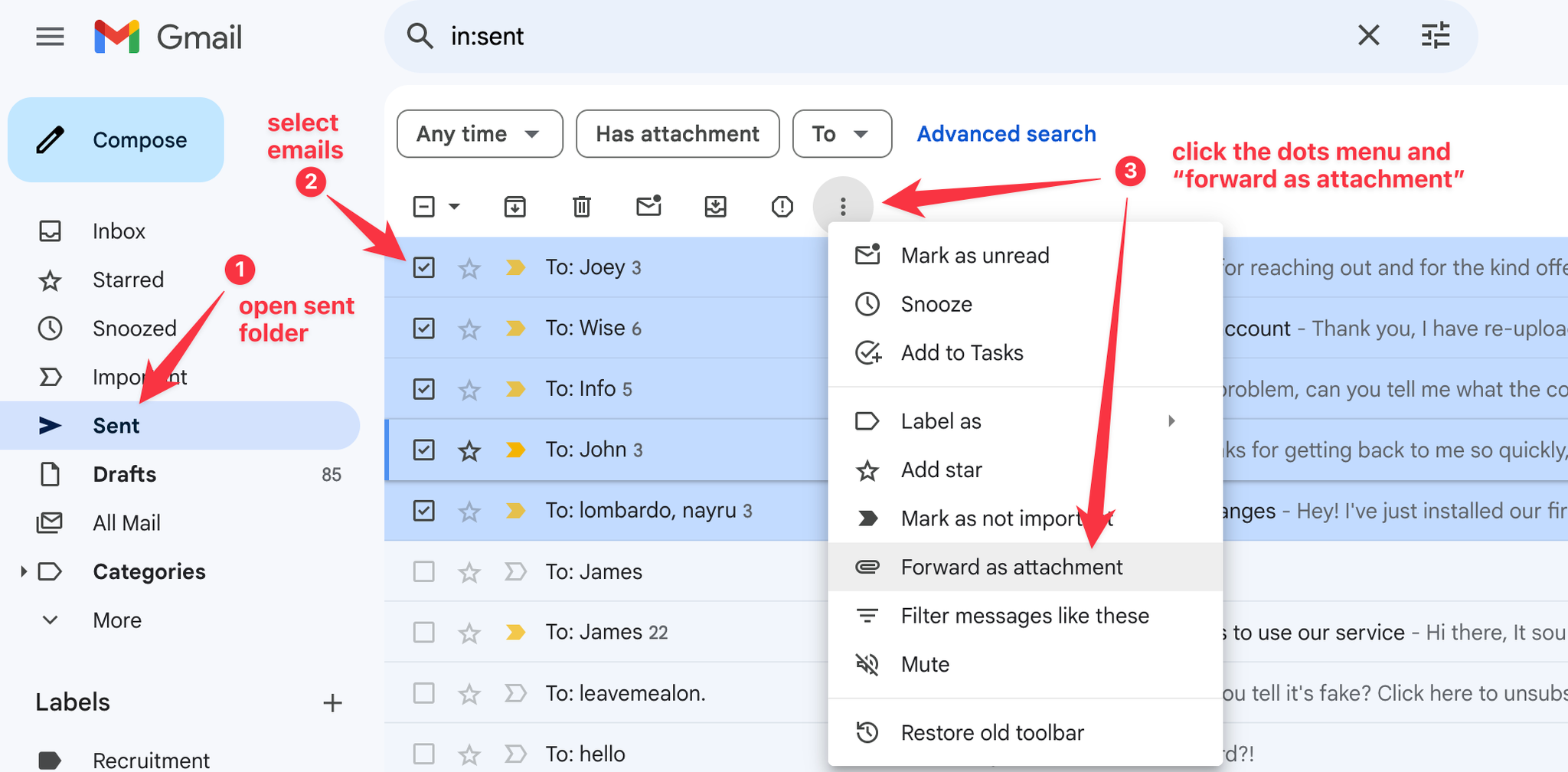Click the mark as unread envelope icon
Screen dimensions: 1568x772
point(648,206)
